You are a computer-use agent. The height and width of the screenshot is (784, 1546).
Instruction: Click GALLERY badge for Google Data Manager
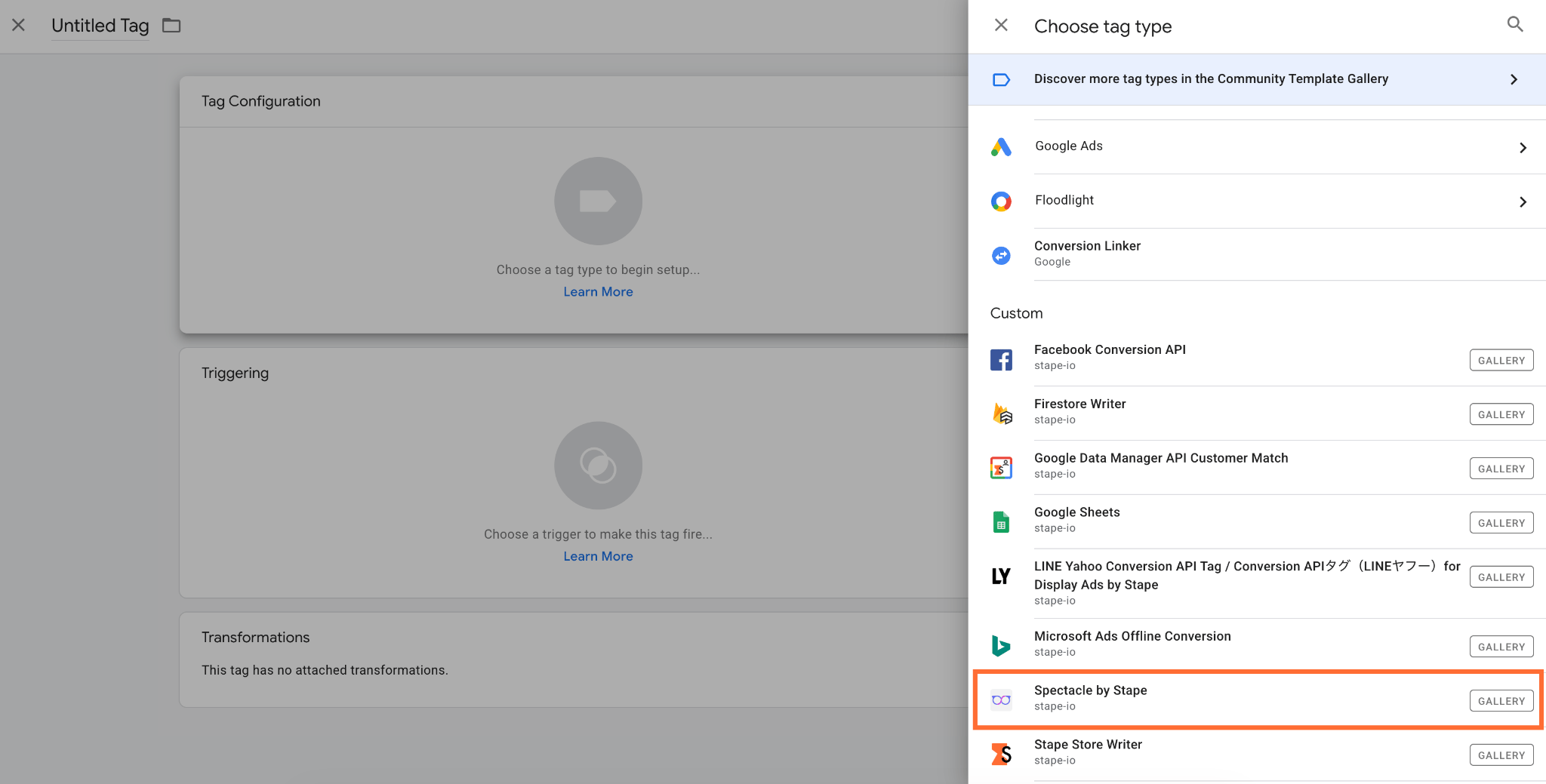point(1501,469)
